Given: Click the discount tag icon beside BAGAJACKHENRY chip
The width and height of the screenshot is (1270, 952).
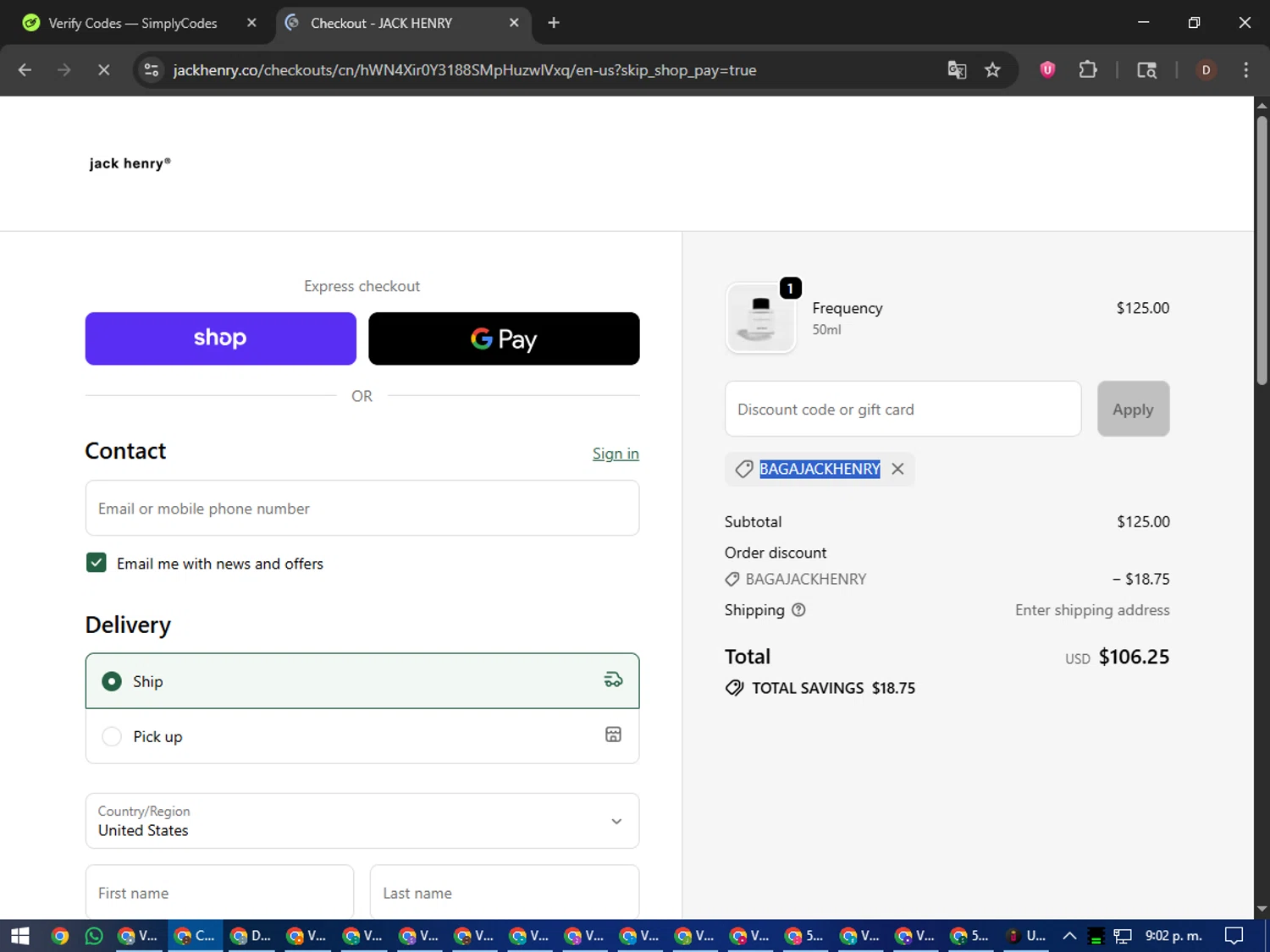Looking at the screenshot, I should click(x=744, y=469).
